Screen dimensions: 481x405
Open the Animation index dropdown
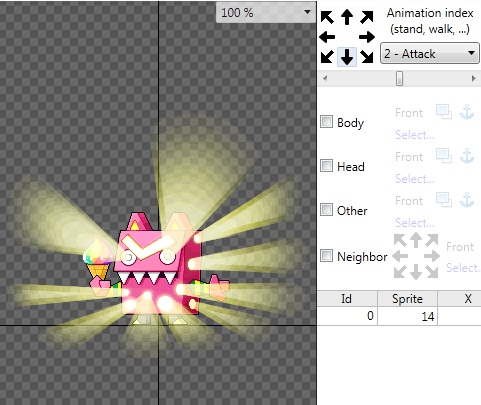pos(430,53)
